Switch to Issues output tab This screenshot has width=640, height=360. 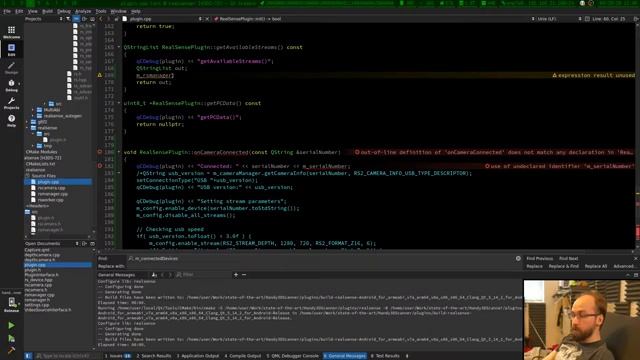118,356
